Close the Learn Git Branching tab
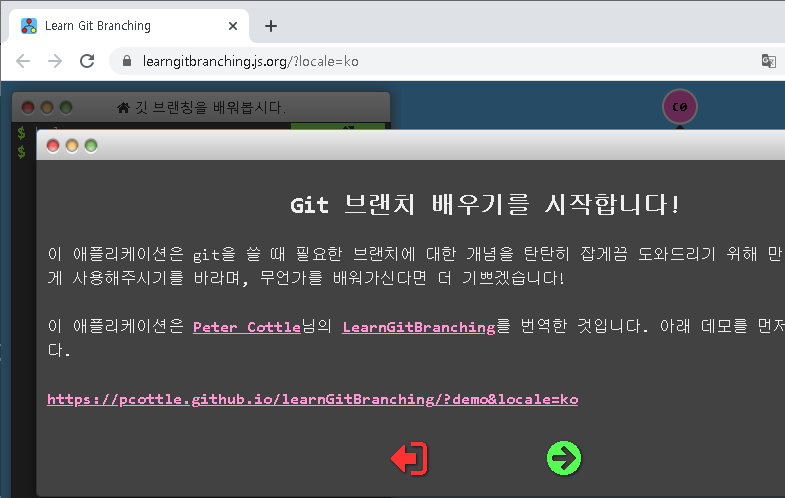This screenshot has height=498, width=785. tap(233, 26)
